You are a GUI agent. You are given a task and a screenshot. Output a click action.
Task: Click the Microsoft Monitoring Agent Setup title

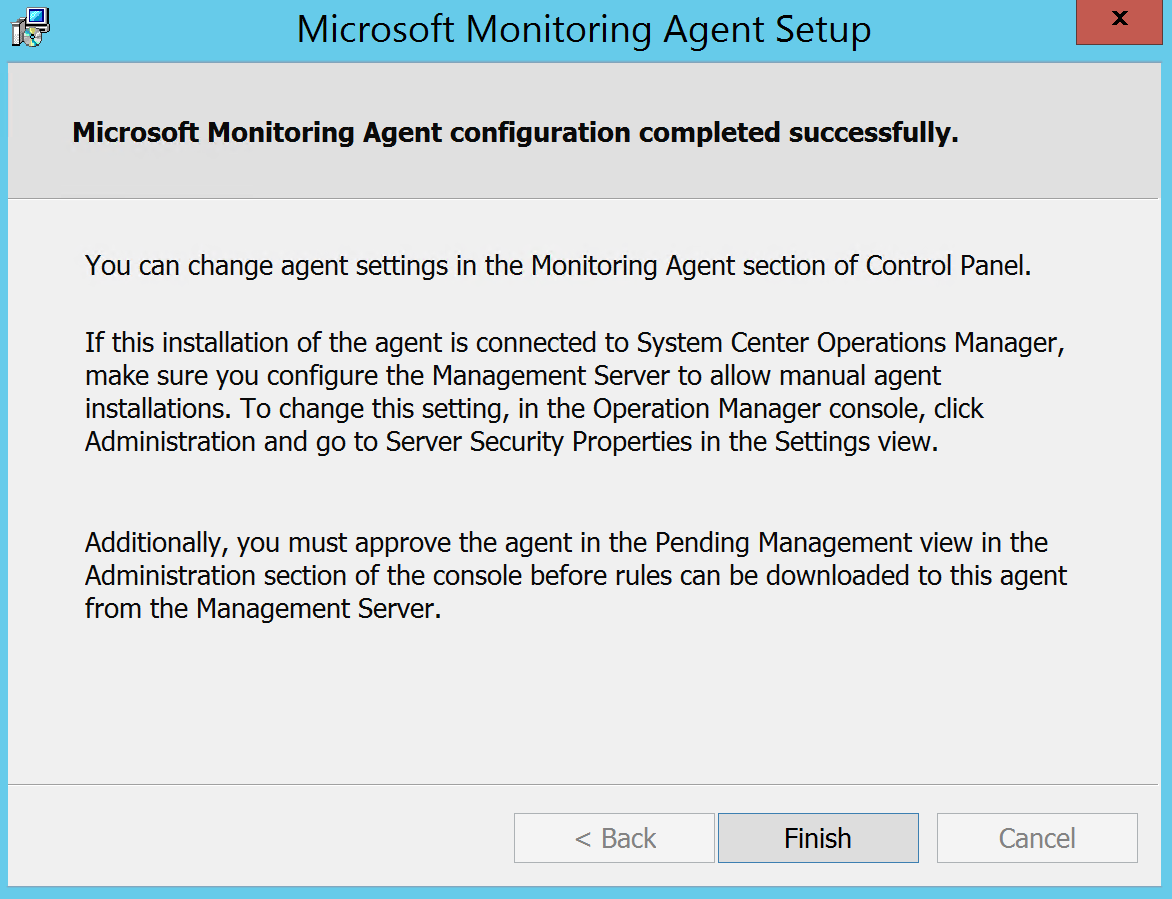coord(583,29)
